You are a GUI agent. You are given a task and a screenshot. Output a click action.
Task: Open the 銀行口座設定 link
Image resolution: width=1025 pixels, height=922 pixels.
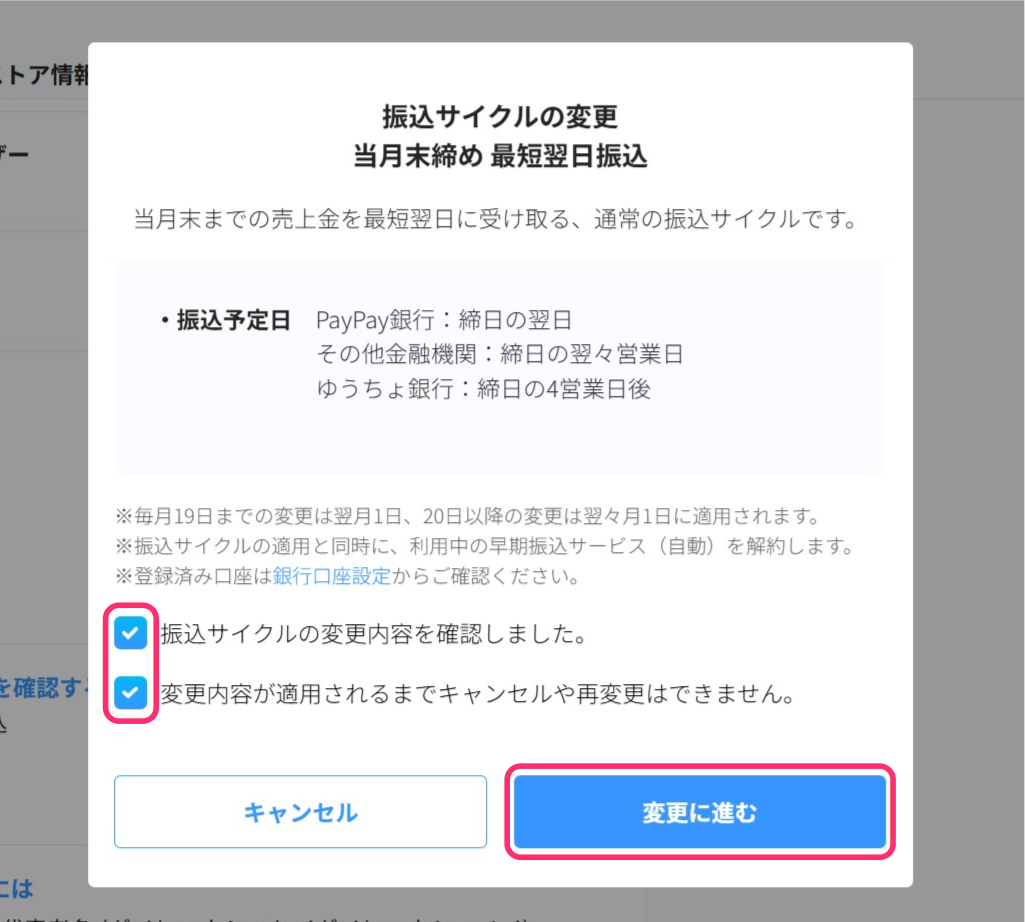(331, 576)
